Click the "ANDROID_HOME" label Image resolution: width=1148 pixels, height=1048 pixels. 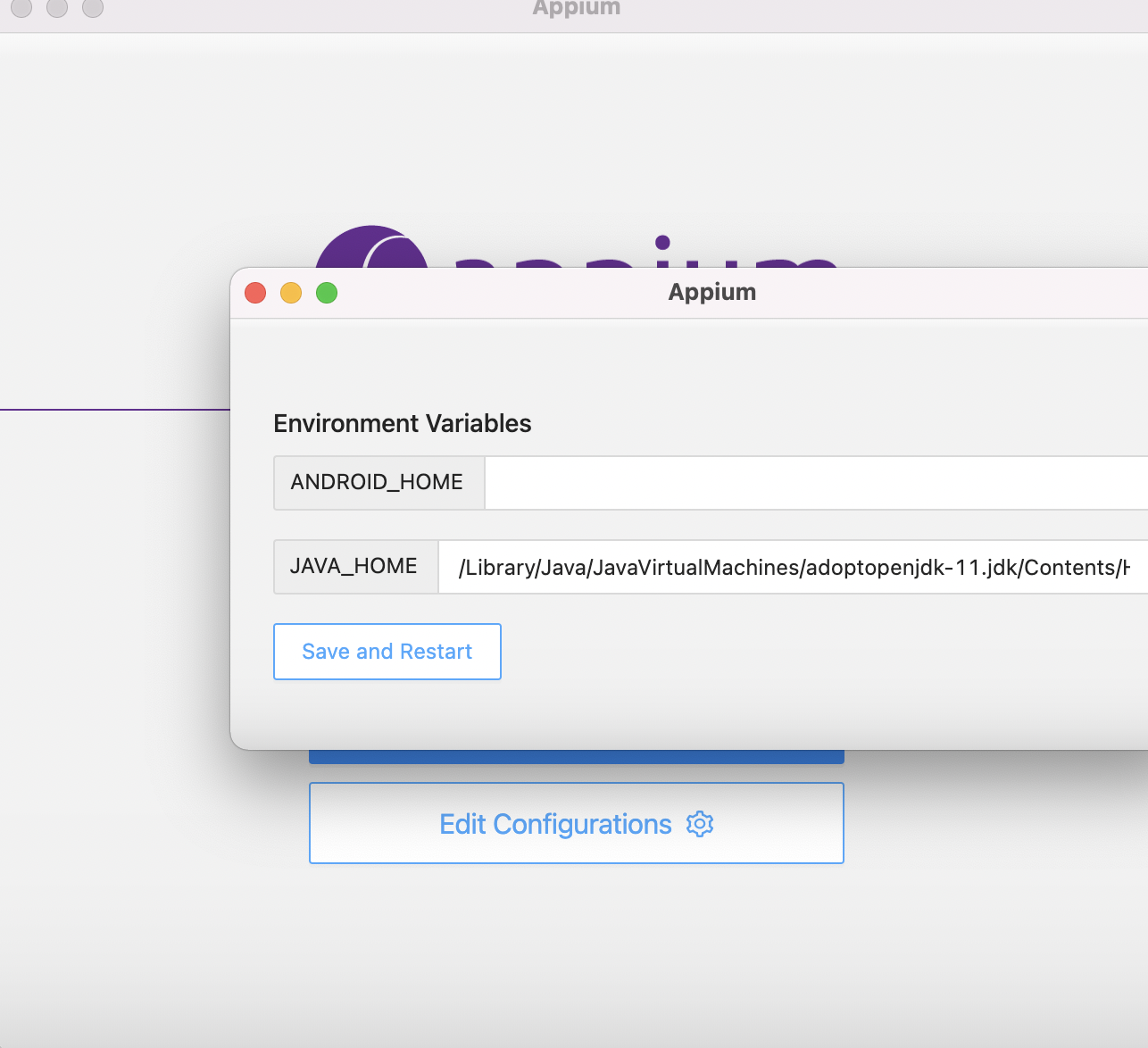coord(378,483)
